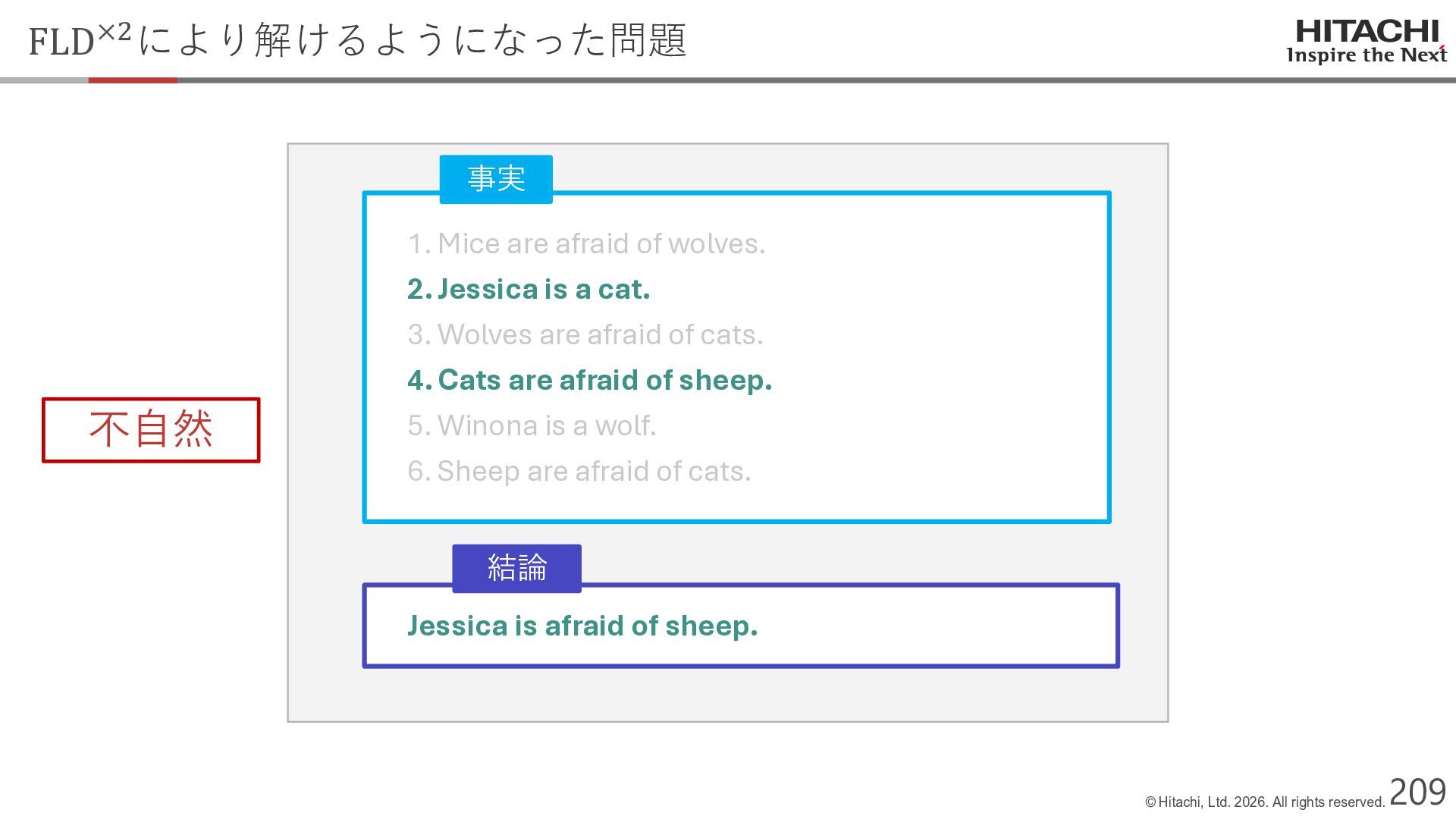Select fact 2 Jessica is a cat
This screenshot has height=819, width=1456.
529,289
